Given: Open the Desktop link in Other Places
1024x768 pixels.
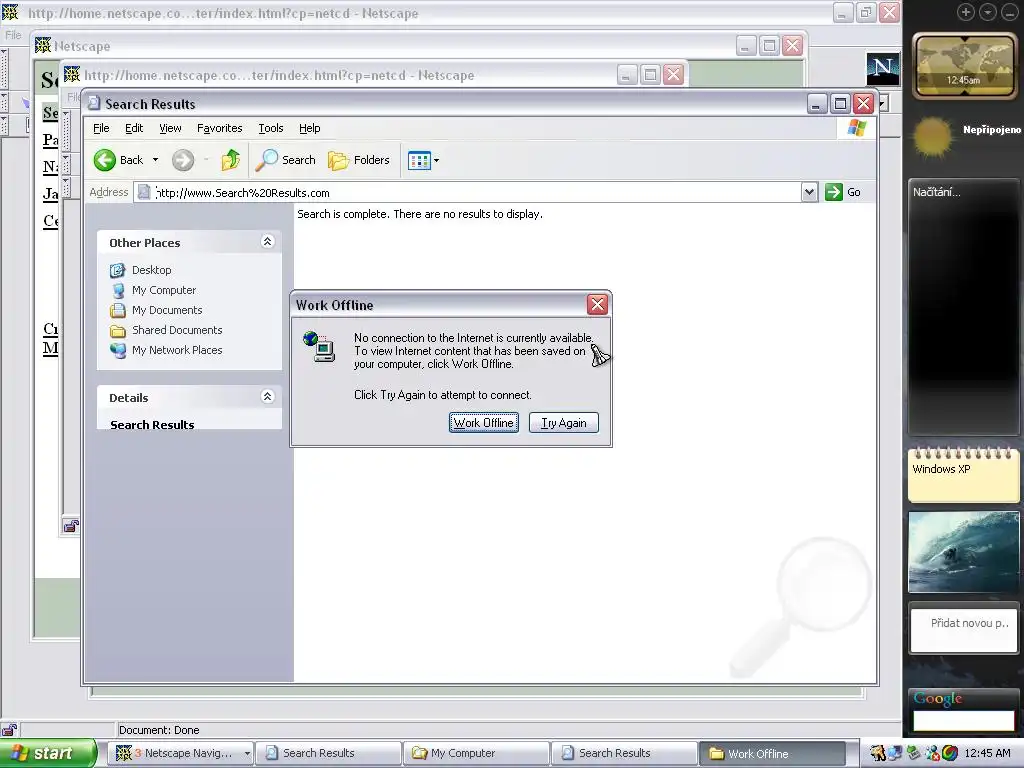Looking at the screenshot, I should [152, 270].
